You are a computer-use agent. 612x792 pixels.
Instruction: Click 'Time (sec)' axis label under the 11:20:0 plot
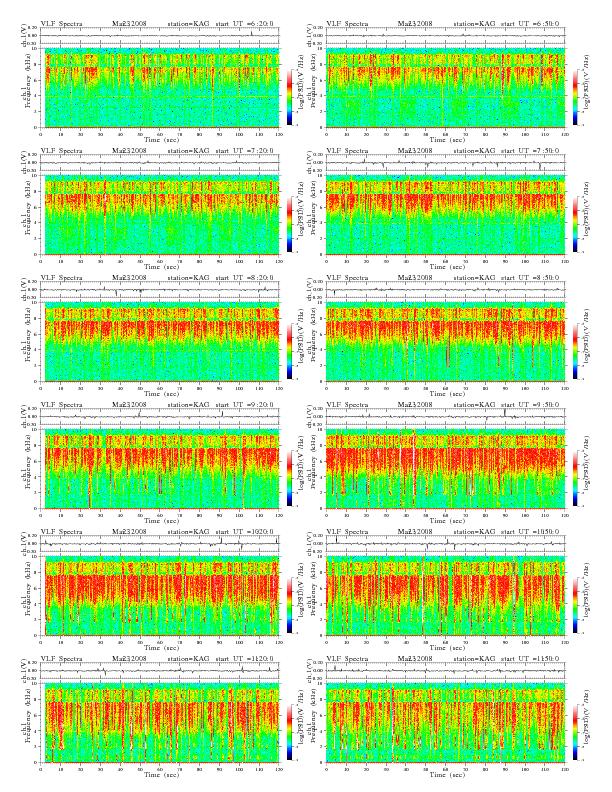point(161,774)
